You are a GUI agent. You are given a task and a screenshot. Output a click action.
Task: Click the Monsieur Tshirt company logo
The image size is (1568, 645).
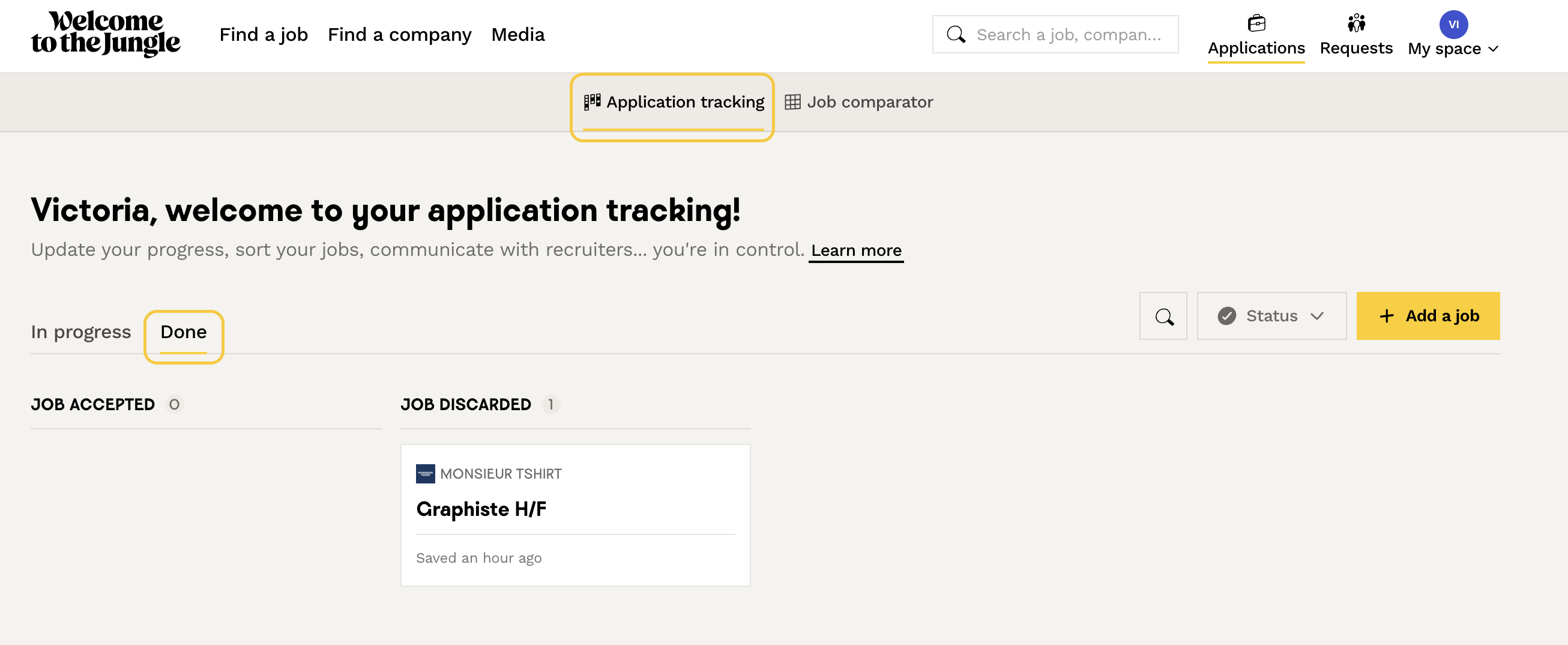425,473
